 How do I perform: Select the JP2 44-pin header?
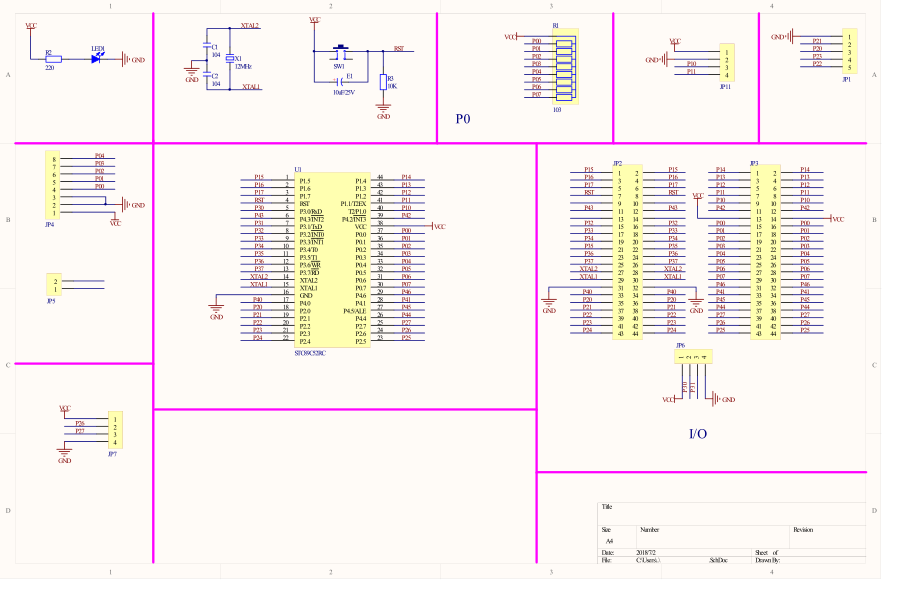coord(627,253)
